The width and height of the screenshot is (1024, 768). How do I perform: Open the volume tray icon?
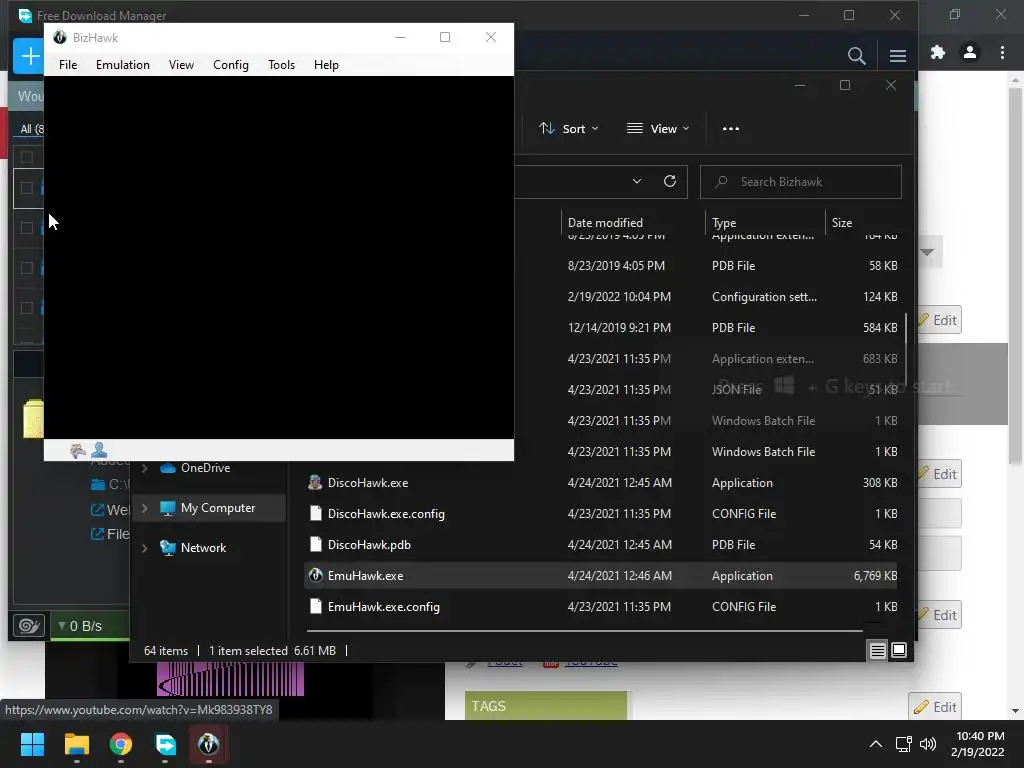927,744
